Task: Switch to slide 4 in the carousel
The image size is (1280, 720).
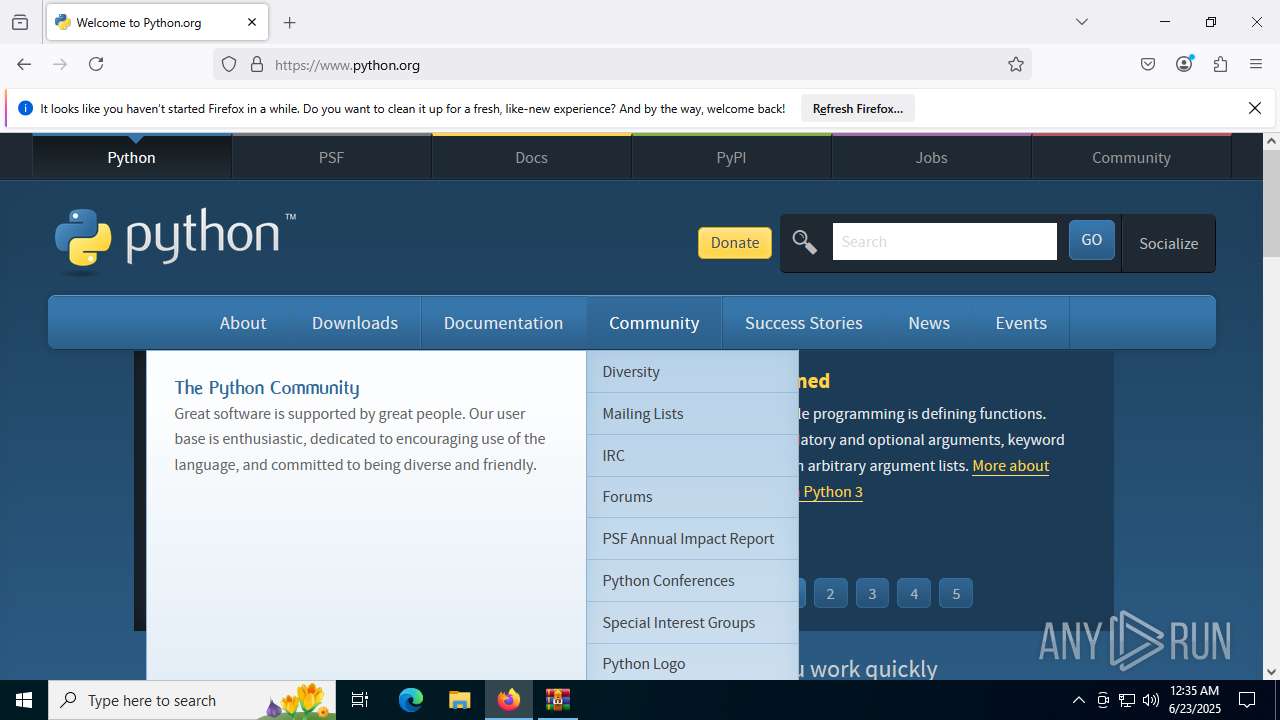Action: pos(914,593)
